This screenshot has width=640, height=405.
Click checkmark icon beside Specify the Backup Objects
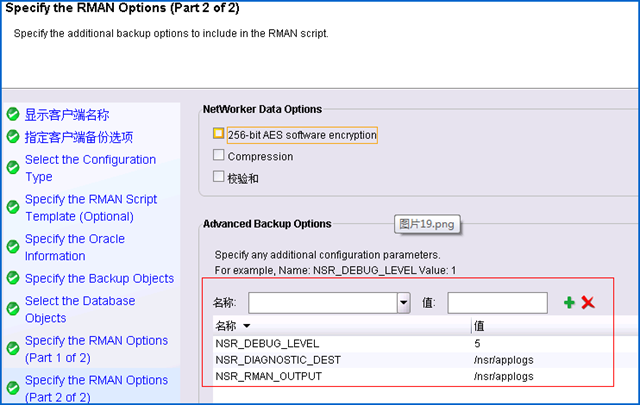(13, 278)
